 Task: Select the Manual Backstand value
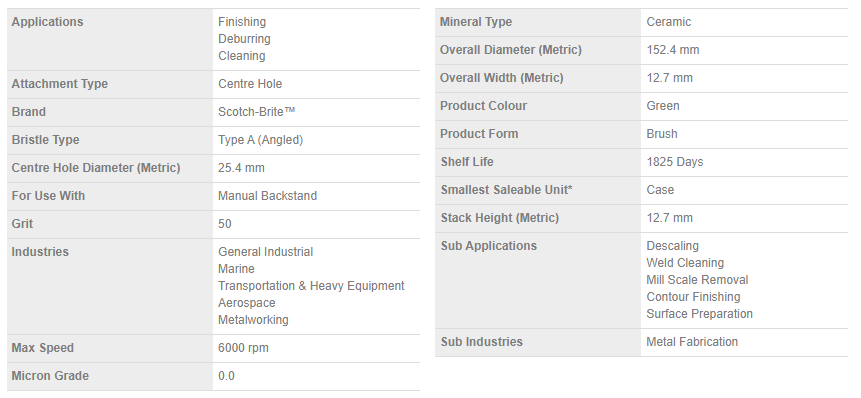click(x=267, y=196)
